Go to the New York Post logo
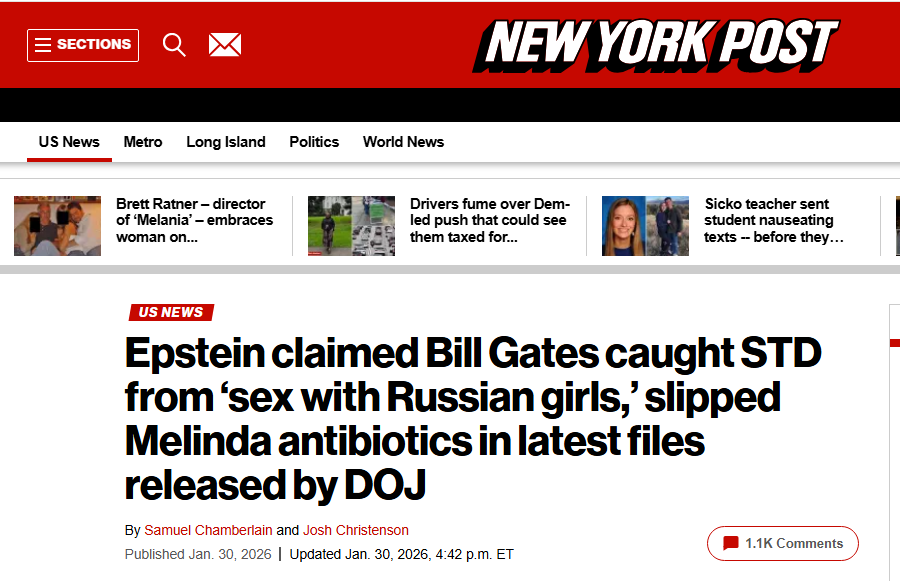Screen dimensions: 900x581 tap(656, 45)
